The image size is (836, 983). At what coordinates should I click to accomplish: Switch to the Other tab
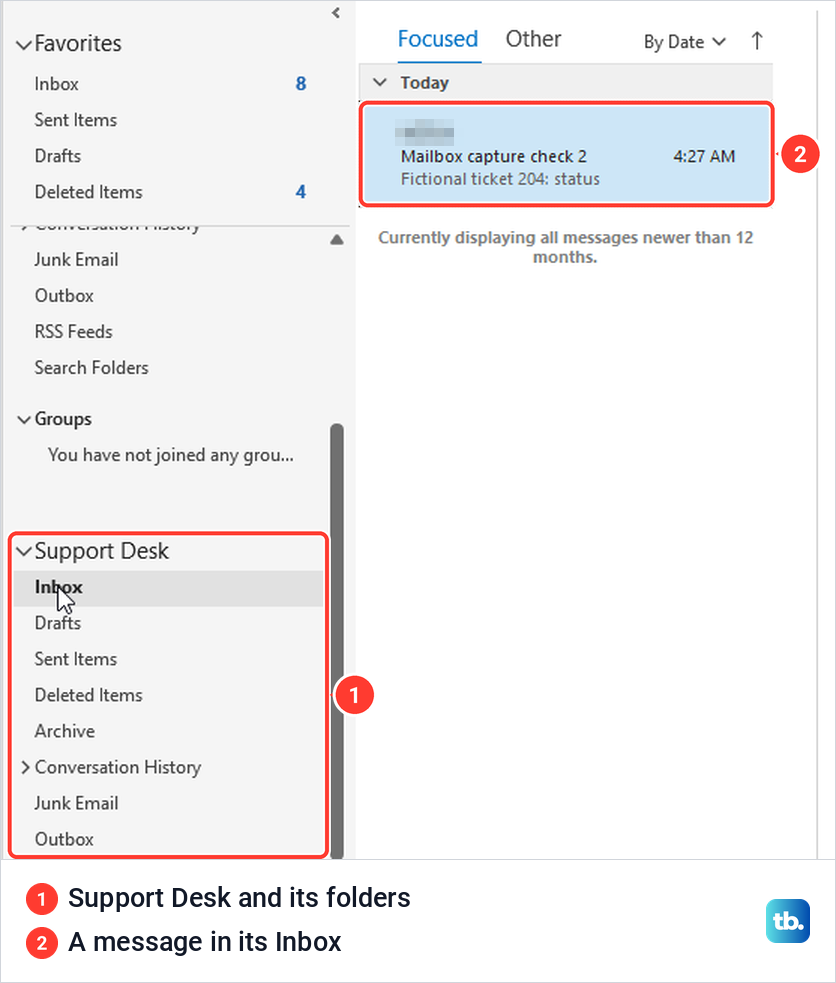pyautogui.click(x=533, y=39)
